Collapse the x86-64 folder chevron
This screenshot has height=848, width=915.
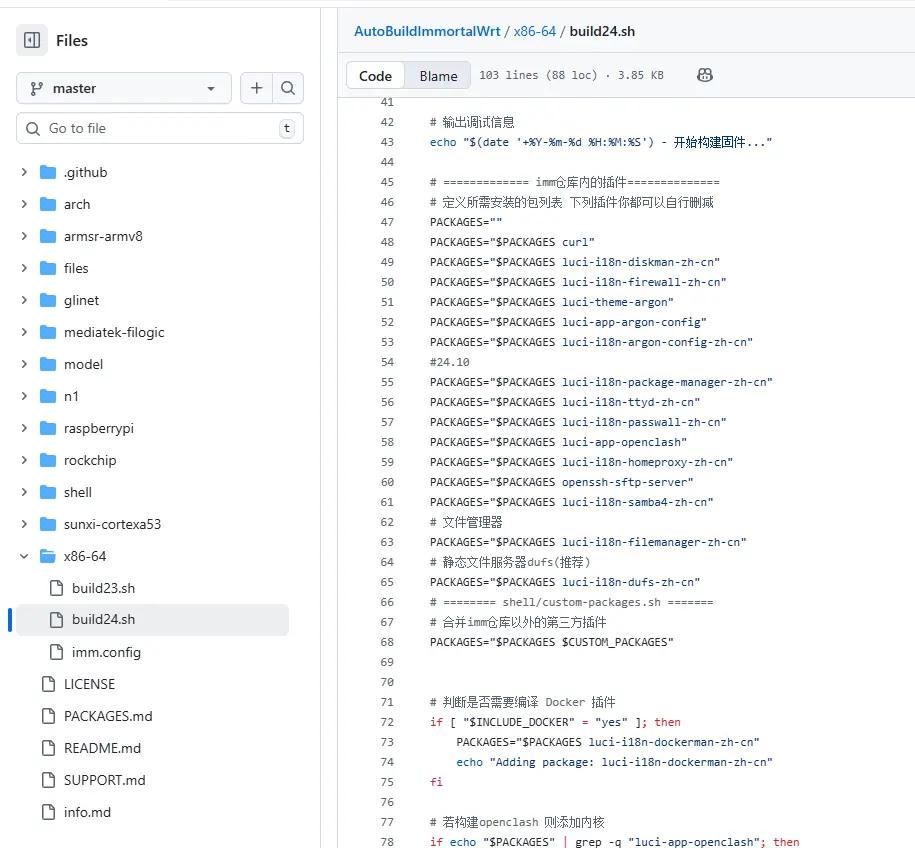tap(24, 556)
